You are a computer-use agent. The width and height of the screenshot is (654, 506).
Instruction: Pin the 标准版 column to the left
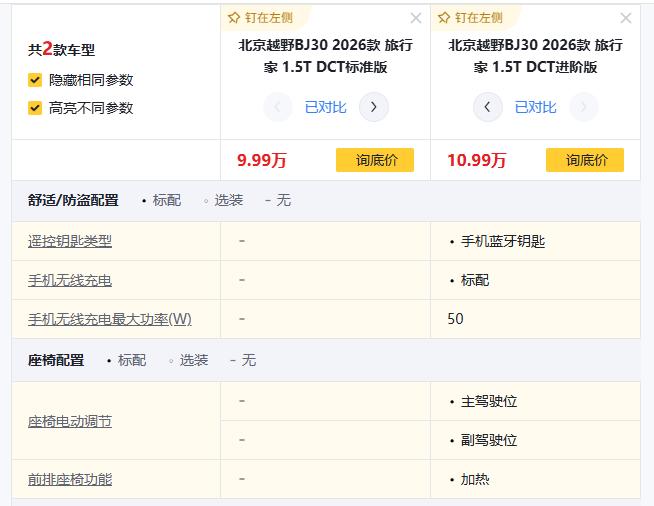point(261,18)
